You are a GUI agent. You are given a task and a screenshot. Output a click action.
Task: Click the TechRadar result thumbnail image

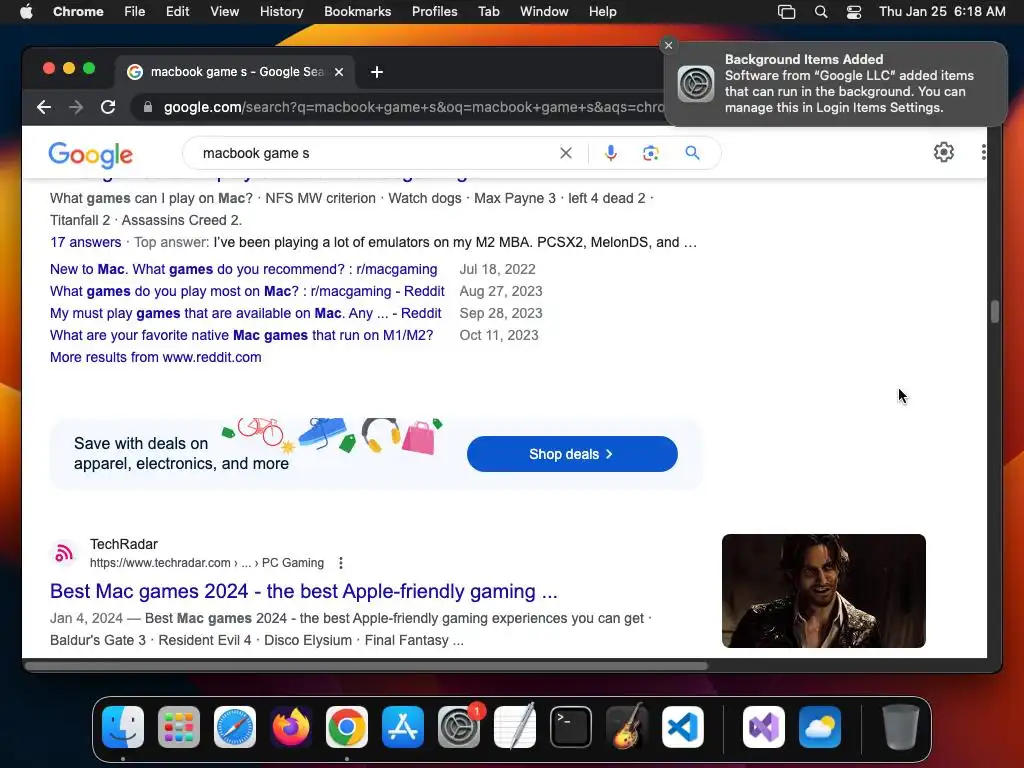[824, 591]
